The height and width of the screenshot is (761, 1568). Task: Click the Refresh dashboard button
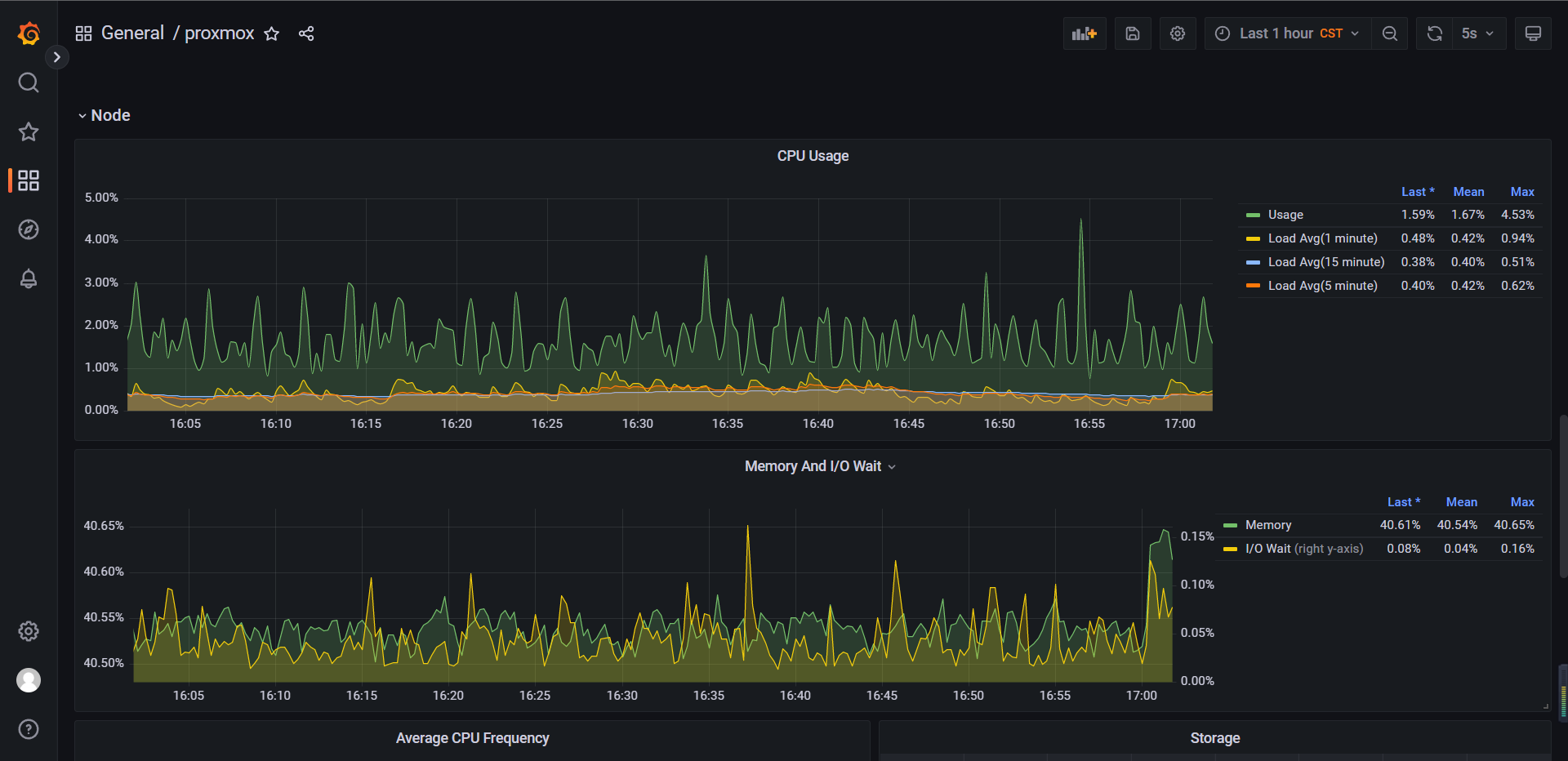(1434, 33)
